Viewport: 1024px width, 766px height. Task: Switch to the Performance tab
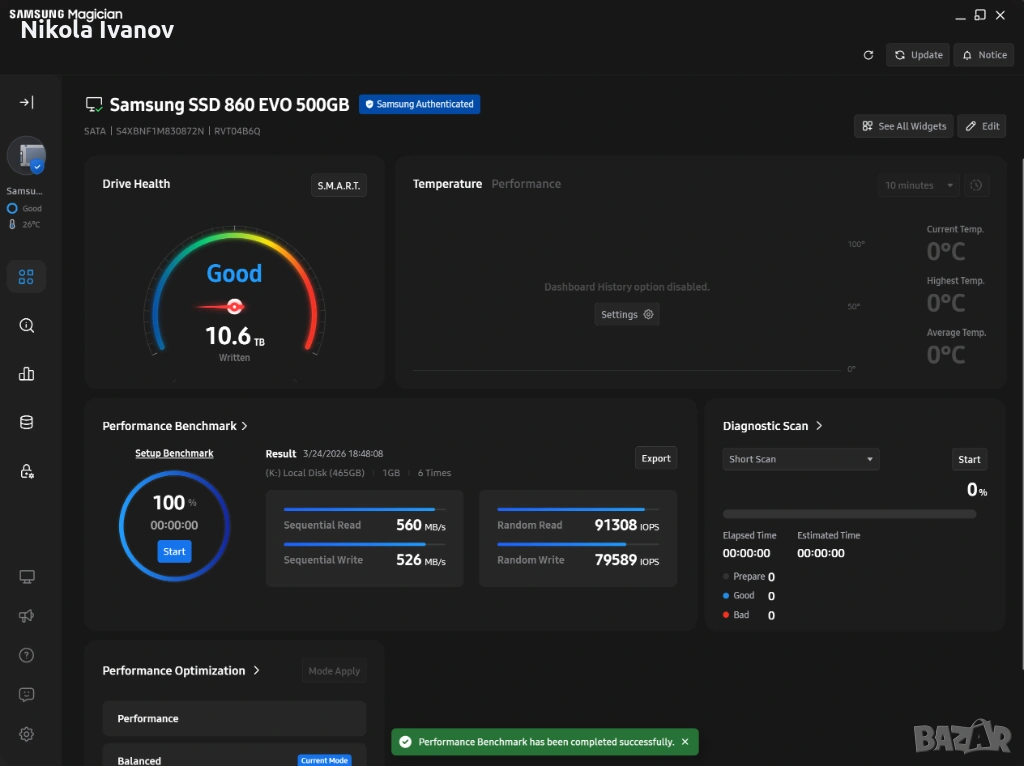[526, 184]
